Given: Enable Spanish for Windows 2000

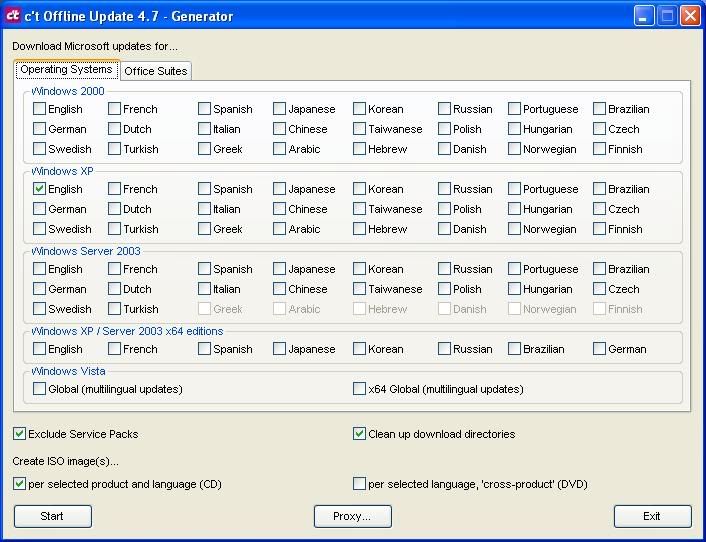Looking at the screenshot, I should pos(204,108).
